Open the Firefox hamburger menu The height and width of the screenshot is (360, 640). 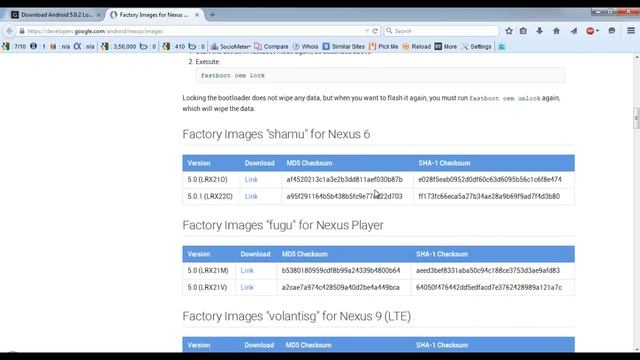631,31
